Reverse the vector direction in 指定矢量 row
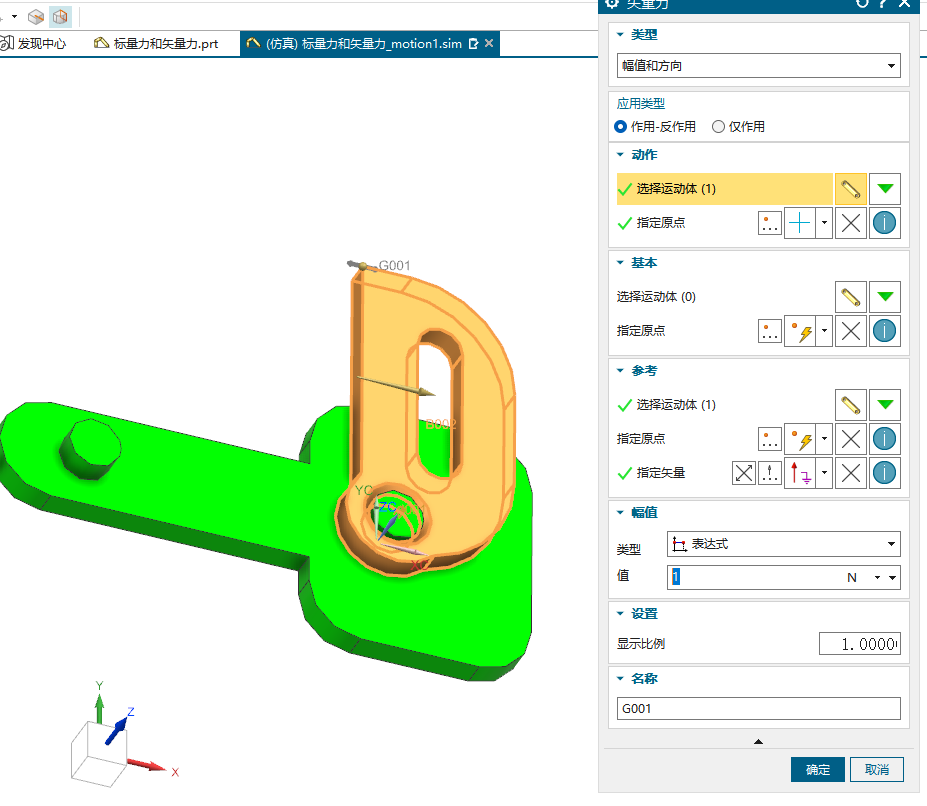This screenshot has width=927, height=806. point(743,473)
